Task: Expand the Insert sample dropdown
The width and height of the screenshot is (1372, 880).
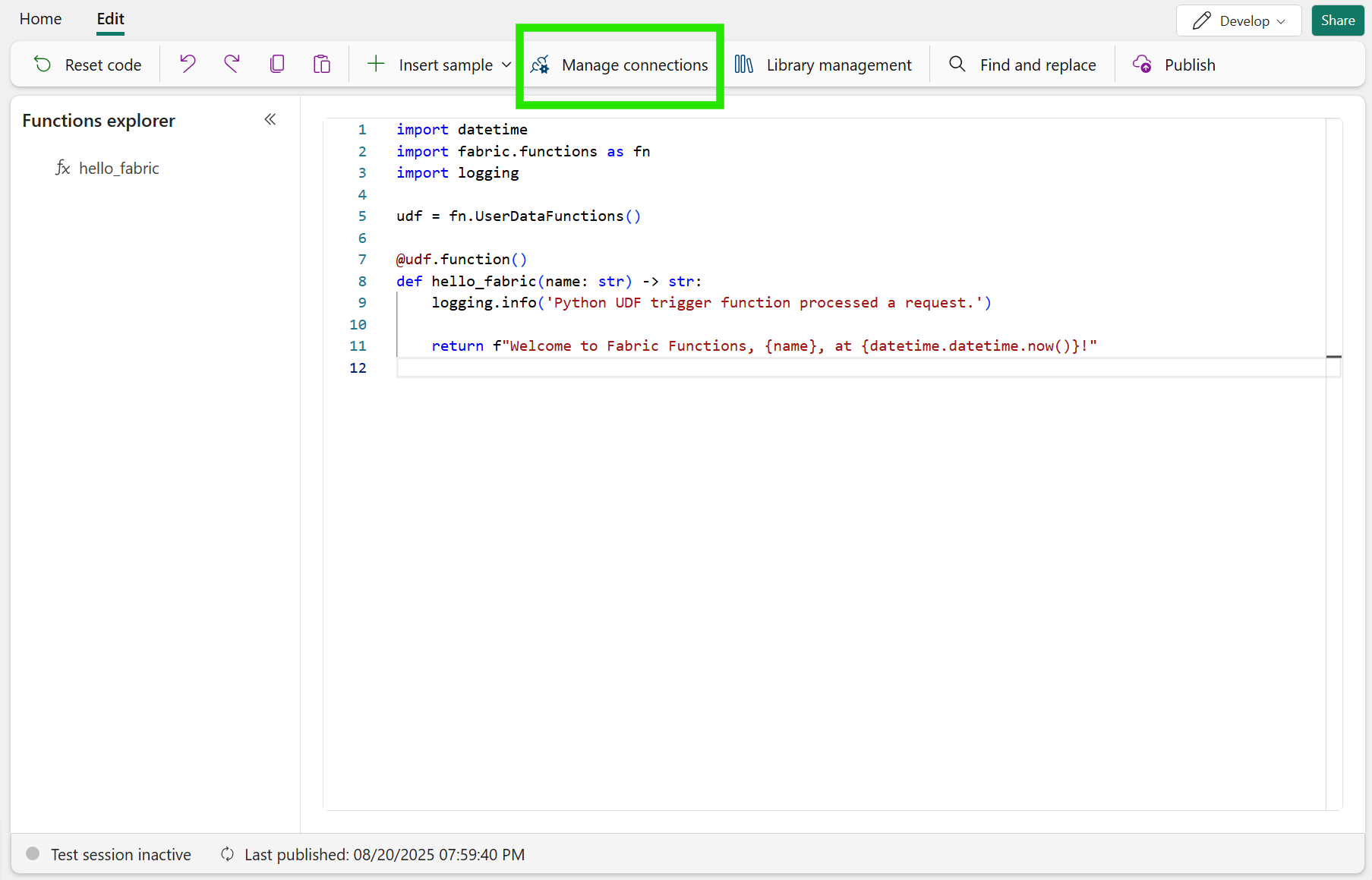Action: [507, 65]
